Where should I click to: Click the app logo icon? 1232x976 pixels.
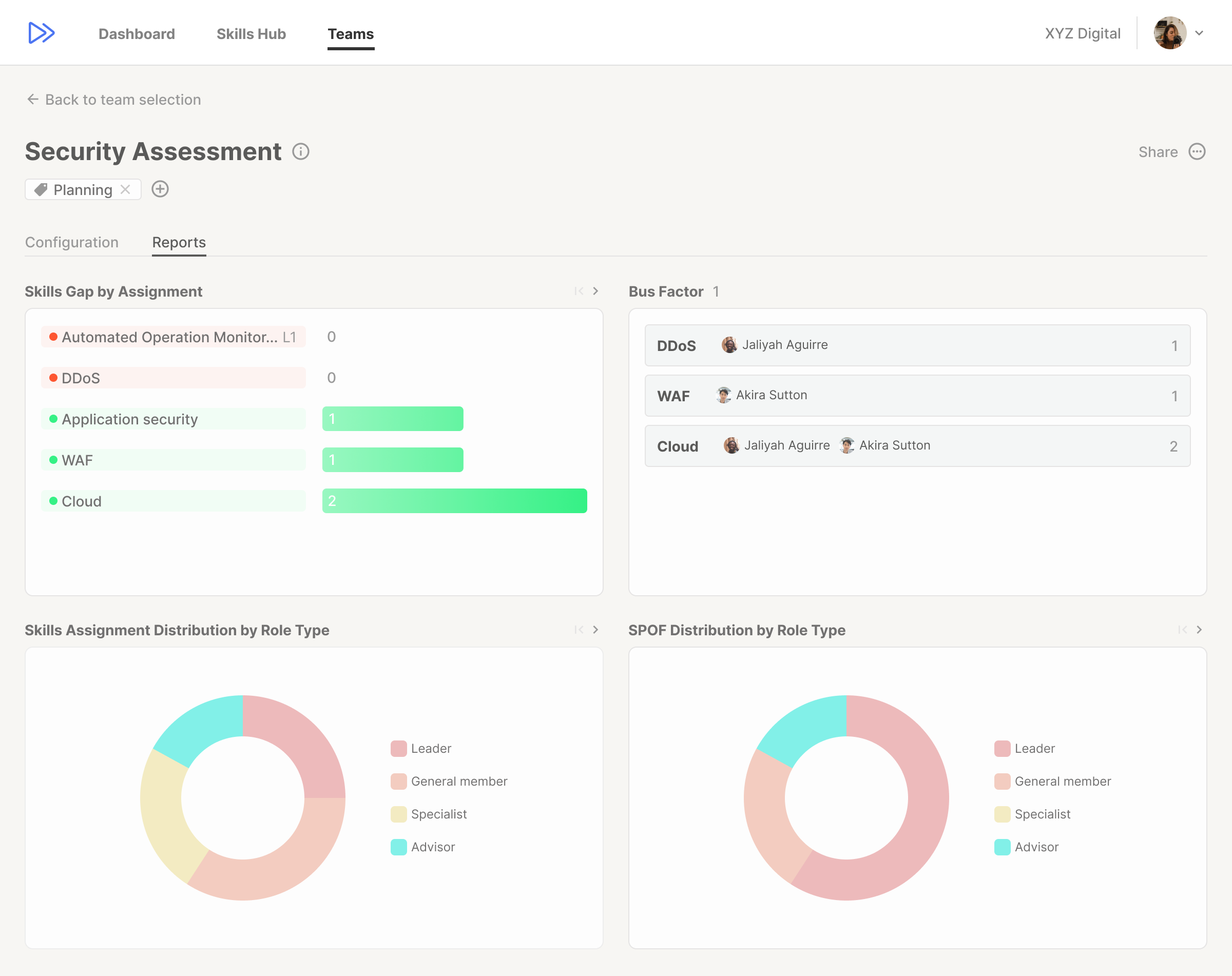point(41,33)
